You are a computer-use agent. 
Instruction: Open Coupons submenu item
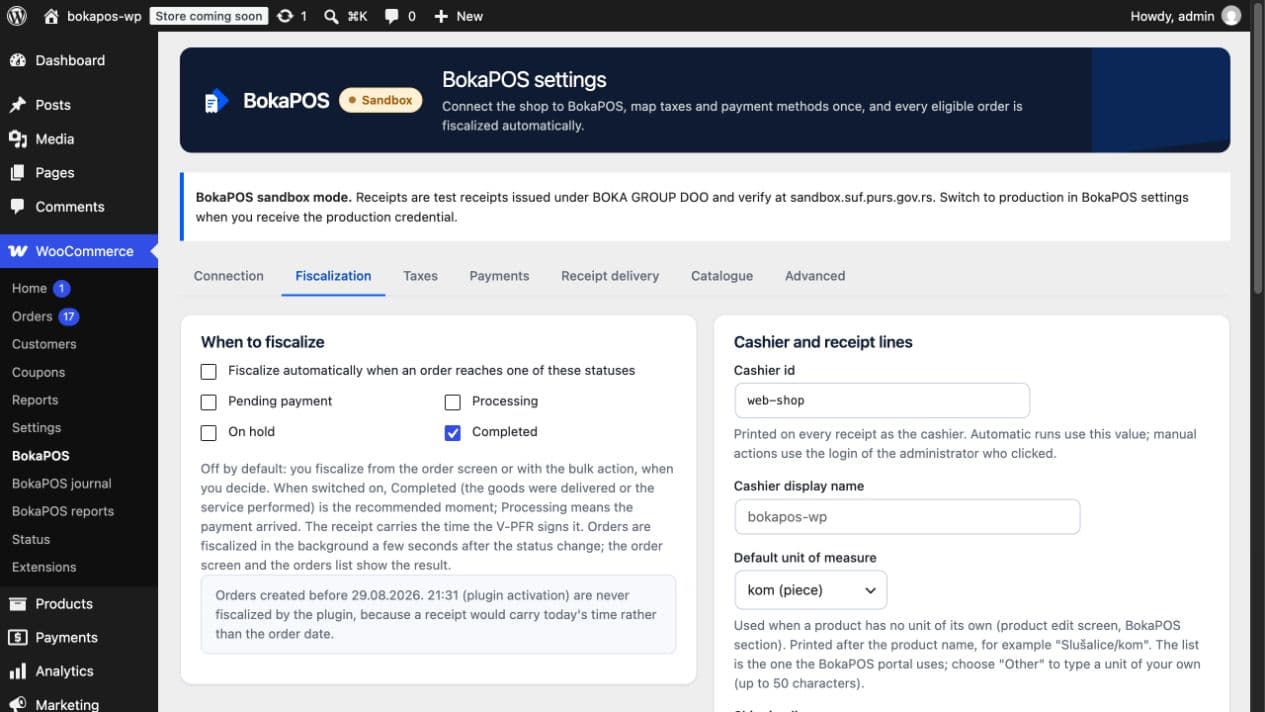point(38,372)
